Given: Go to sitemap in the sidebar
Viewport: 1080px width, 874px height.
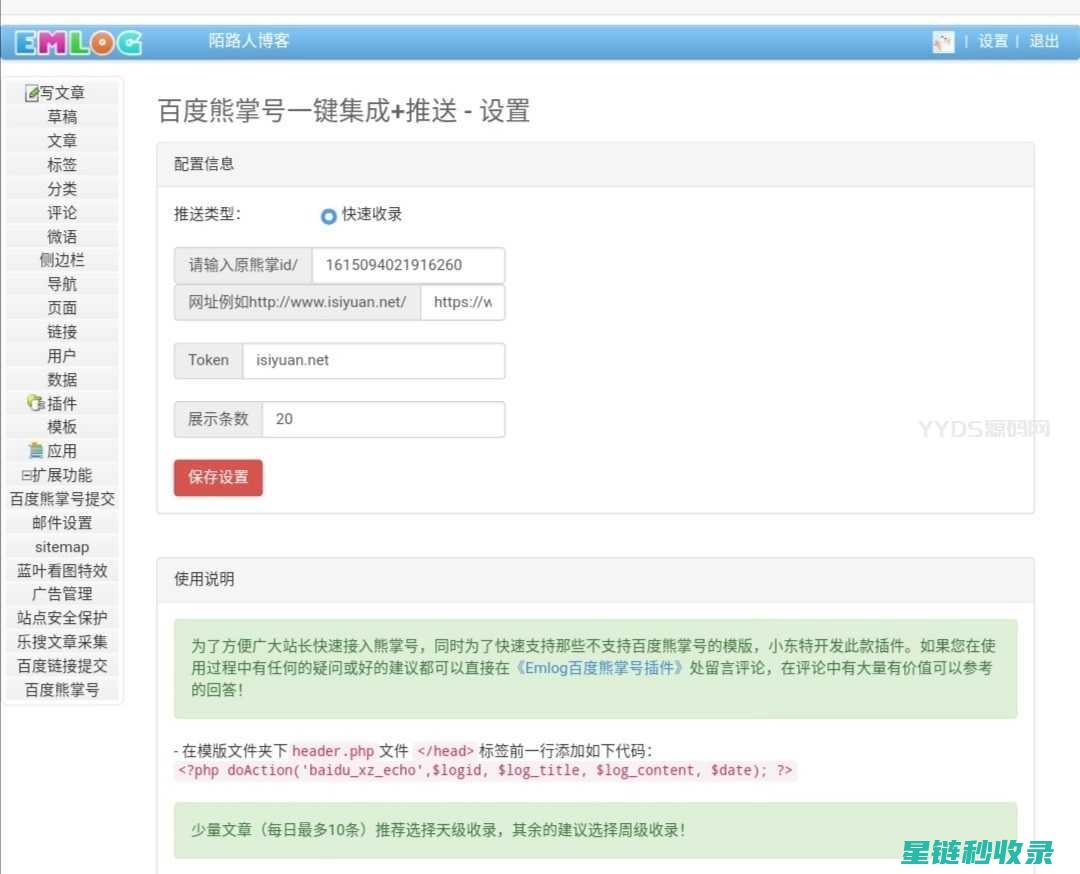Looking at the screenshot, I should pos(62,547).
